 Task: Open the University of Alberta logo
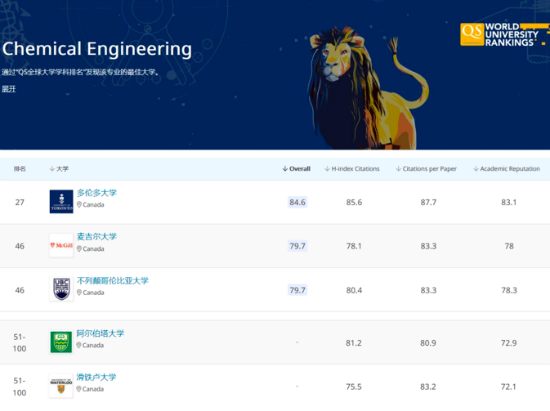click(x=61, y=342)
